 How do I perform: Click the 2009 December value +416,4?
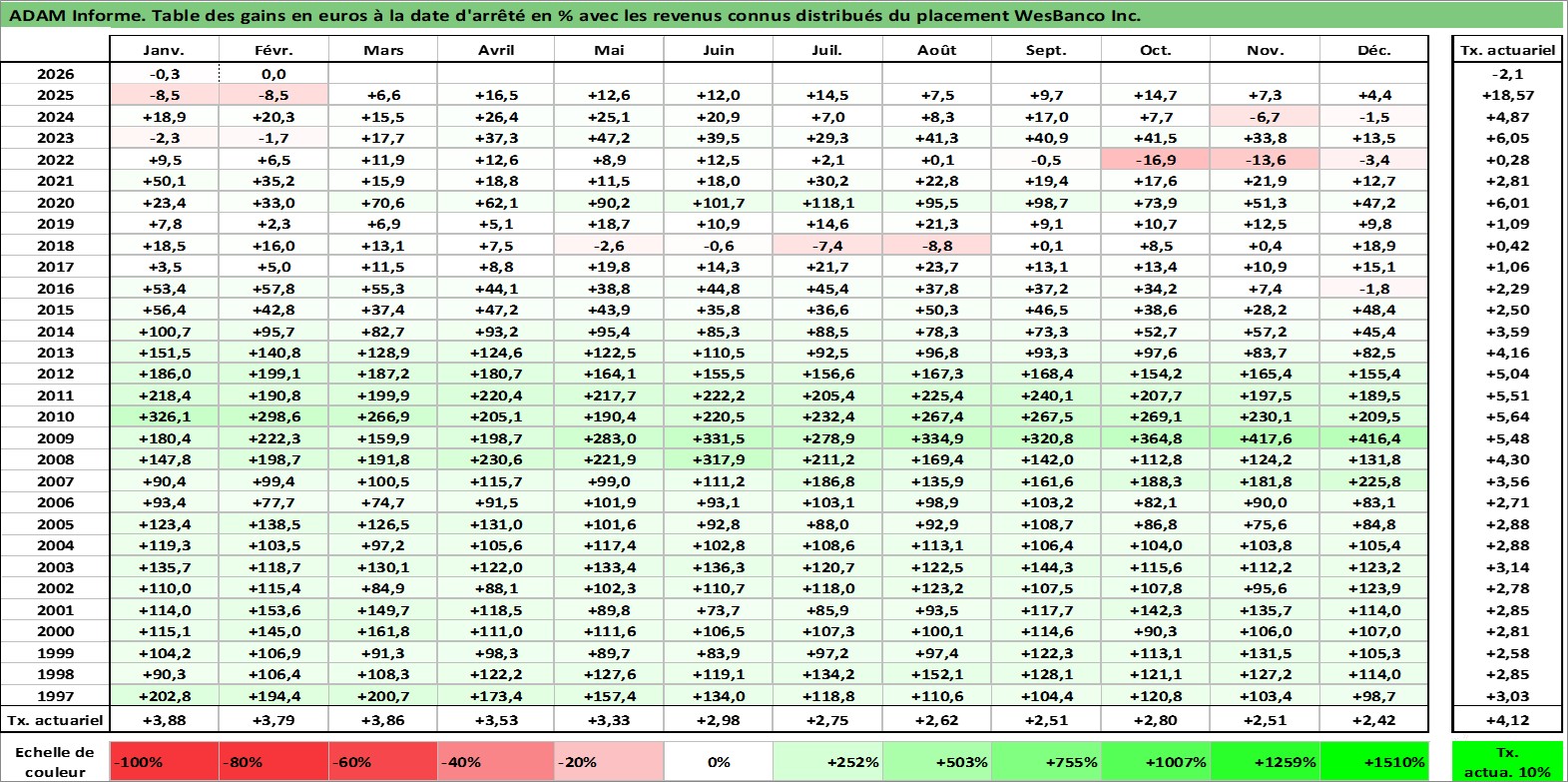pyautogui.click(x=1374, y=438)
